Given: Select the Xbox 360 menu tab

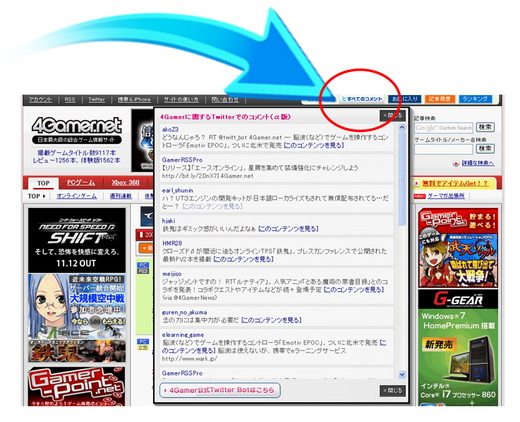Looking at the screenshot, I should click(125, 183).
